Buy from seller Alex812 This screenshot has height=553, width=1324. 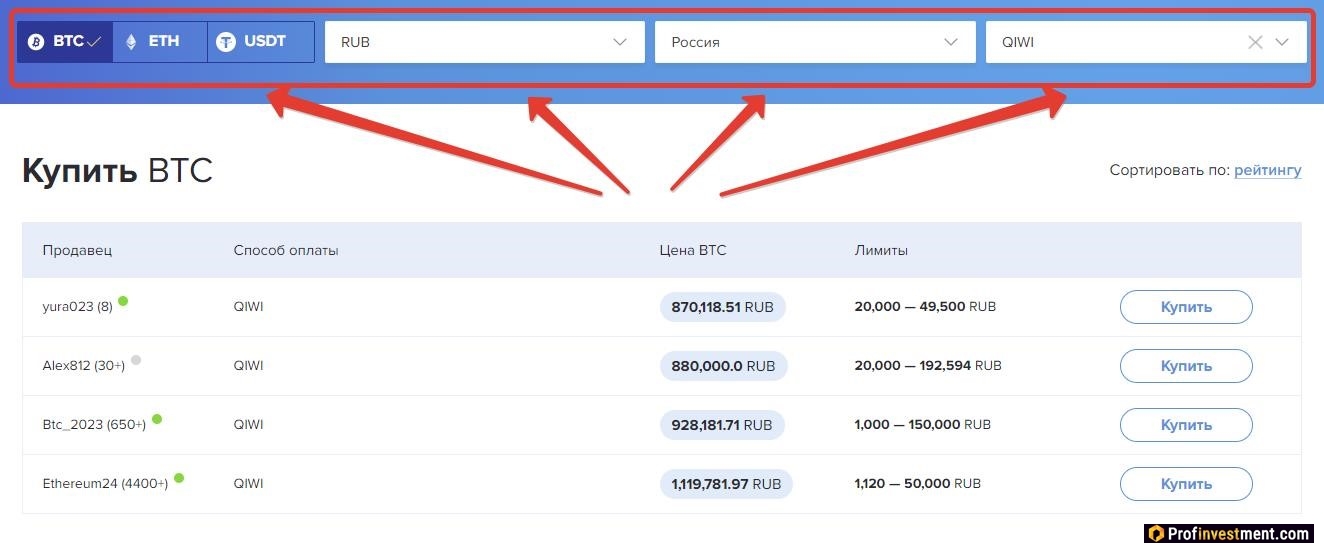click(1186, 366)
